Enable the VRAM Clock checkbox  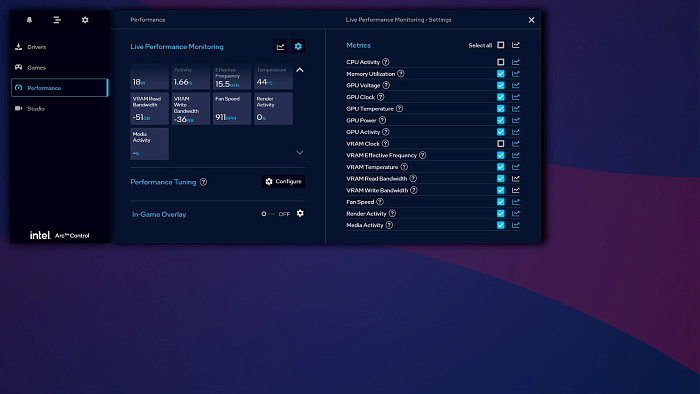(x=500, y=144)
